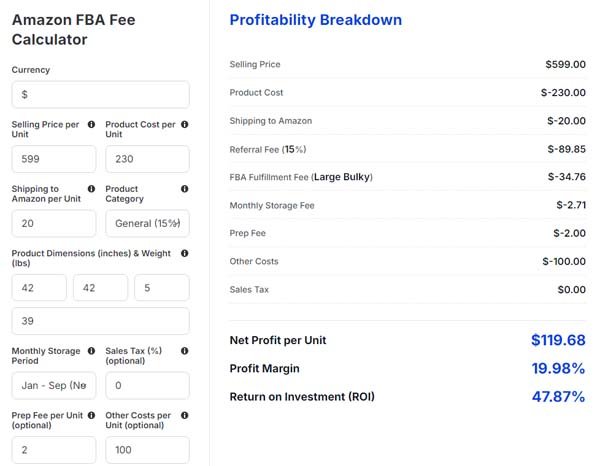Click the Selling Price field showing 599

tap(54, 159)
